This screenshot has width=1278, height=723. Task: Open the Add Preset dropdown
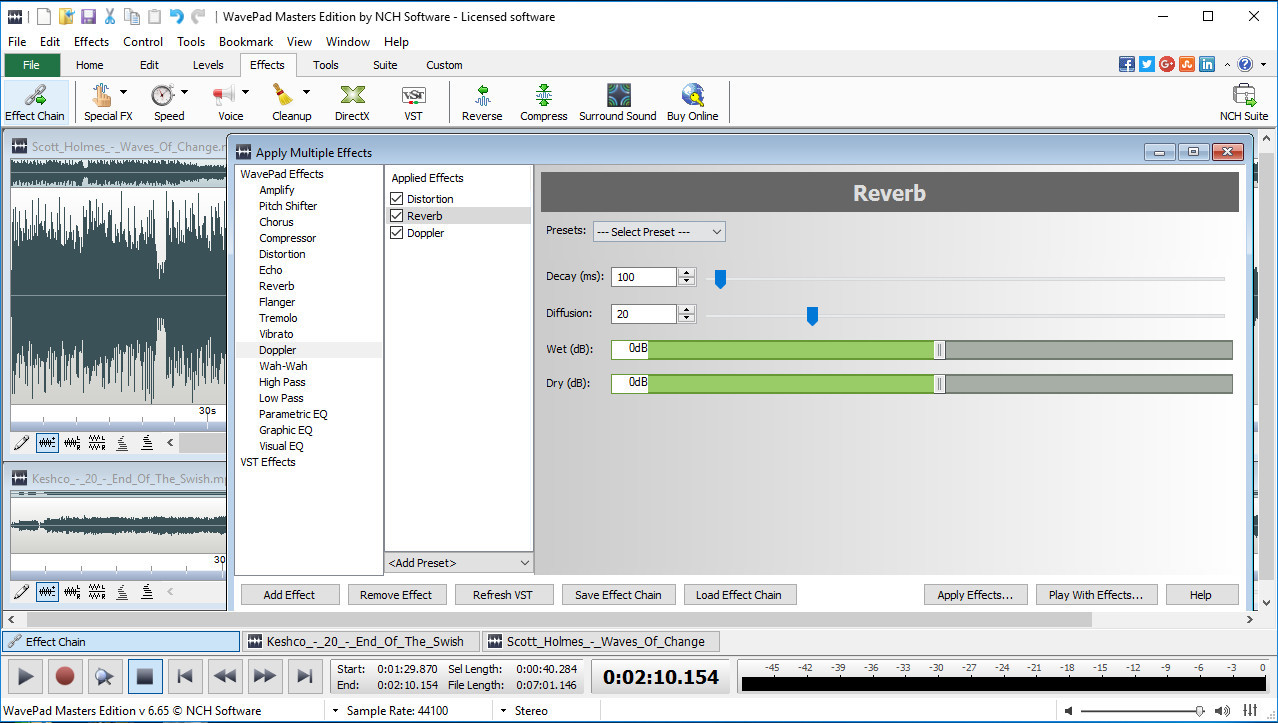(458, 563)
